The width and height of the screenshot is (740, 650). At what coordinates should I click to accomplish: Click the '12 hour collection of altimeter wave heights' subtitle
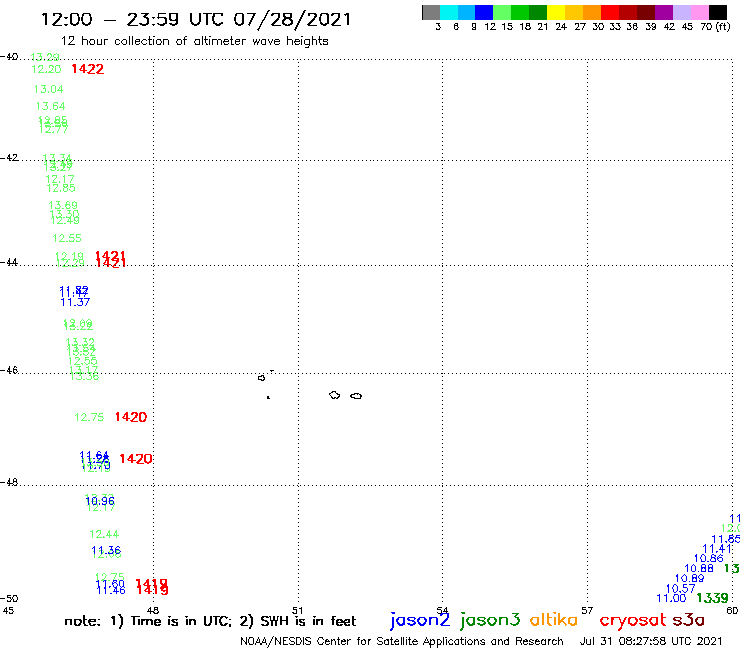click(x=194, y=42)
